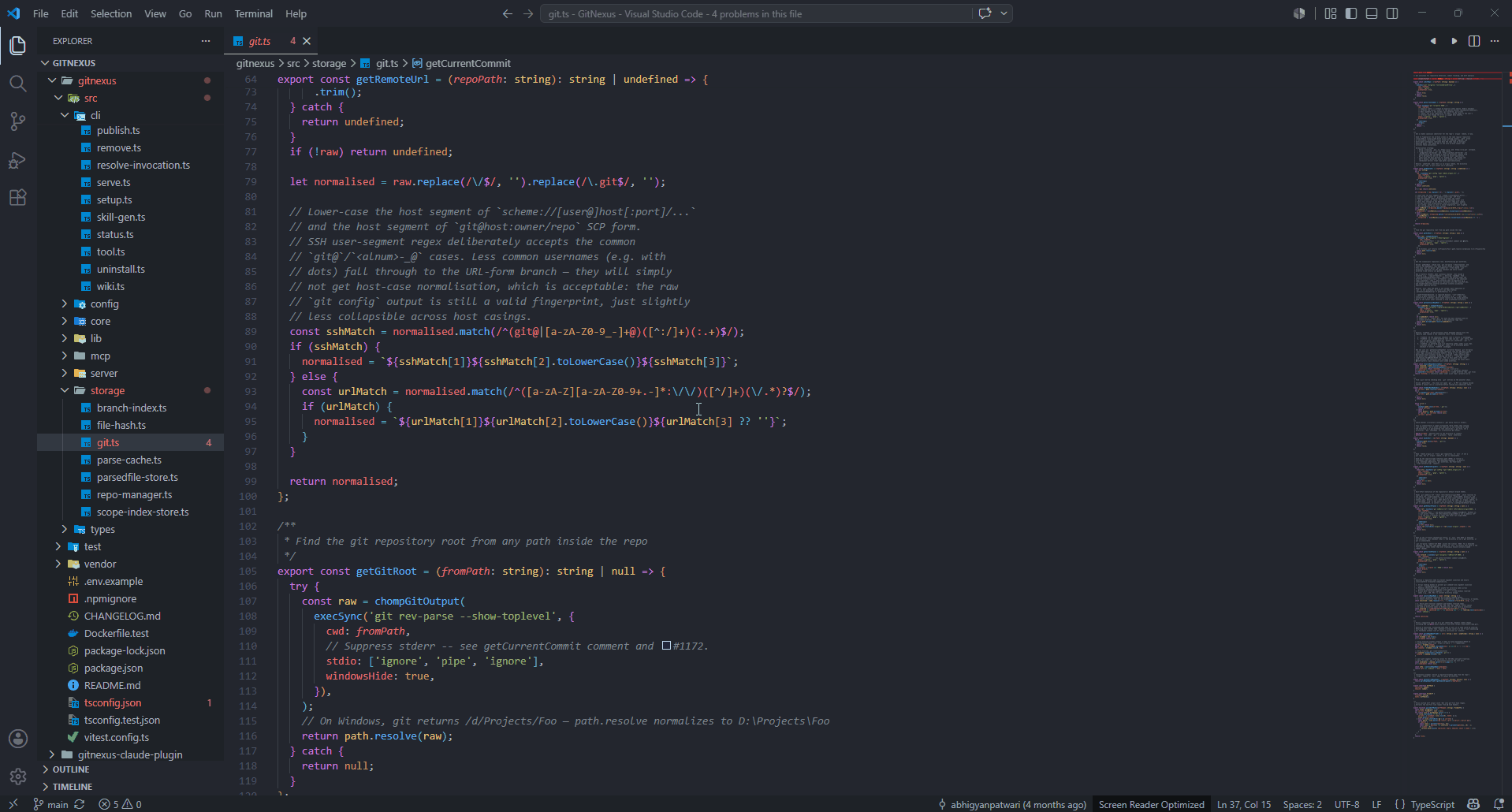Open the Search view in the activity bar
The height and width of the screenshot is (812, 1512).
(x=17, y=84)
